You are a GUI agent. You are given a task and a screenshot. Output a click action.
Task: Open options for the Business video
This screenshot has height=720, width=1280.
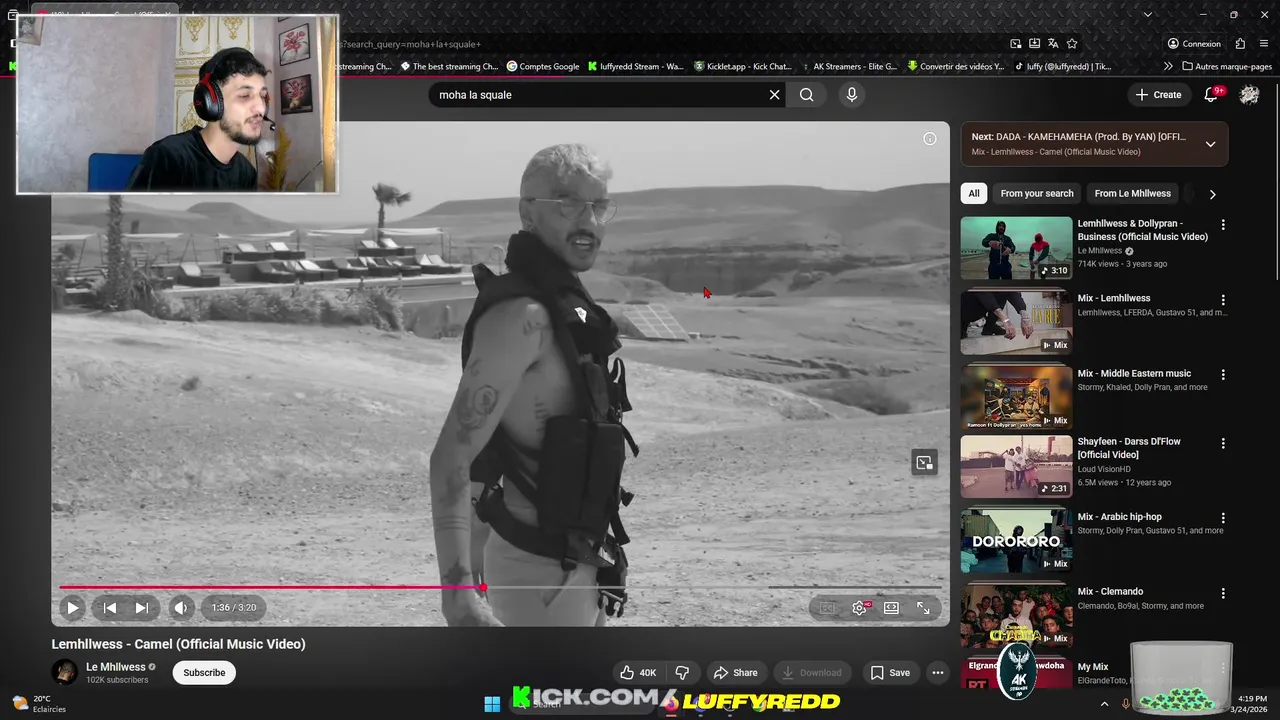pos(1222,225)
